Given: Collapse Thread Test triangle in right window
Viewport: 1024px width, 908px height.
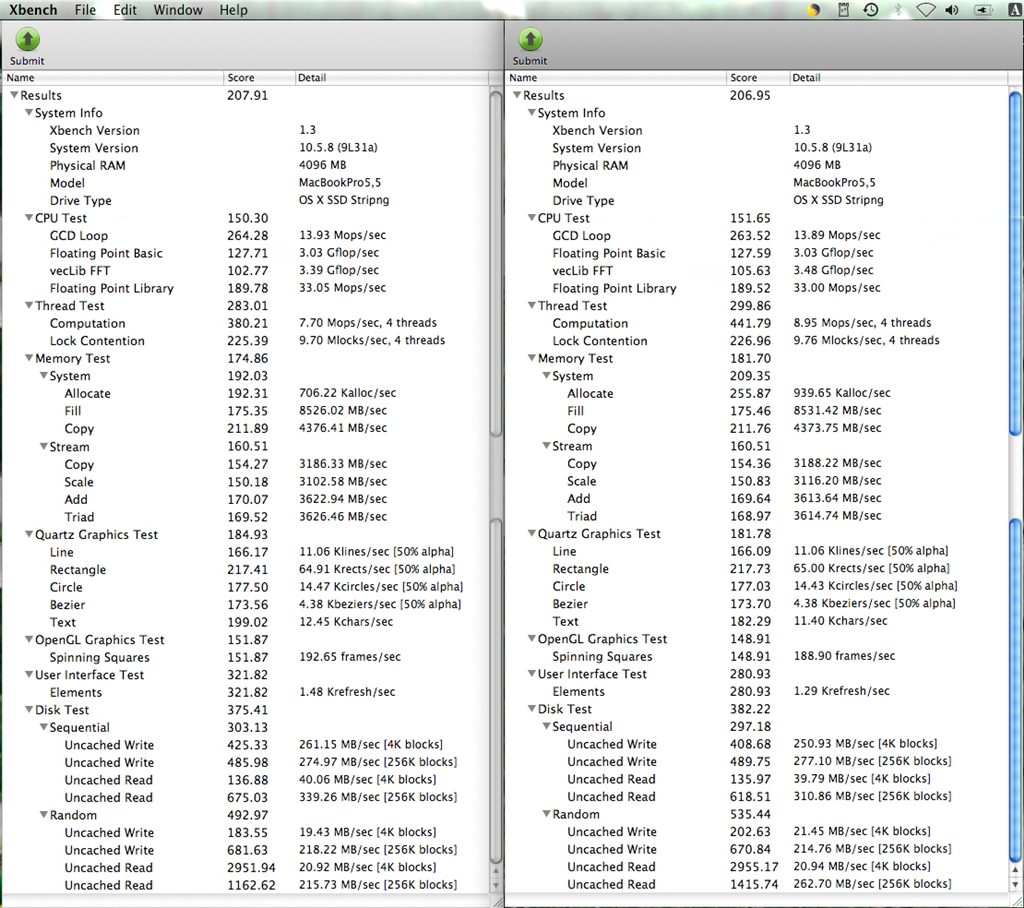Looking at the screenshot, I should [531, 305].
